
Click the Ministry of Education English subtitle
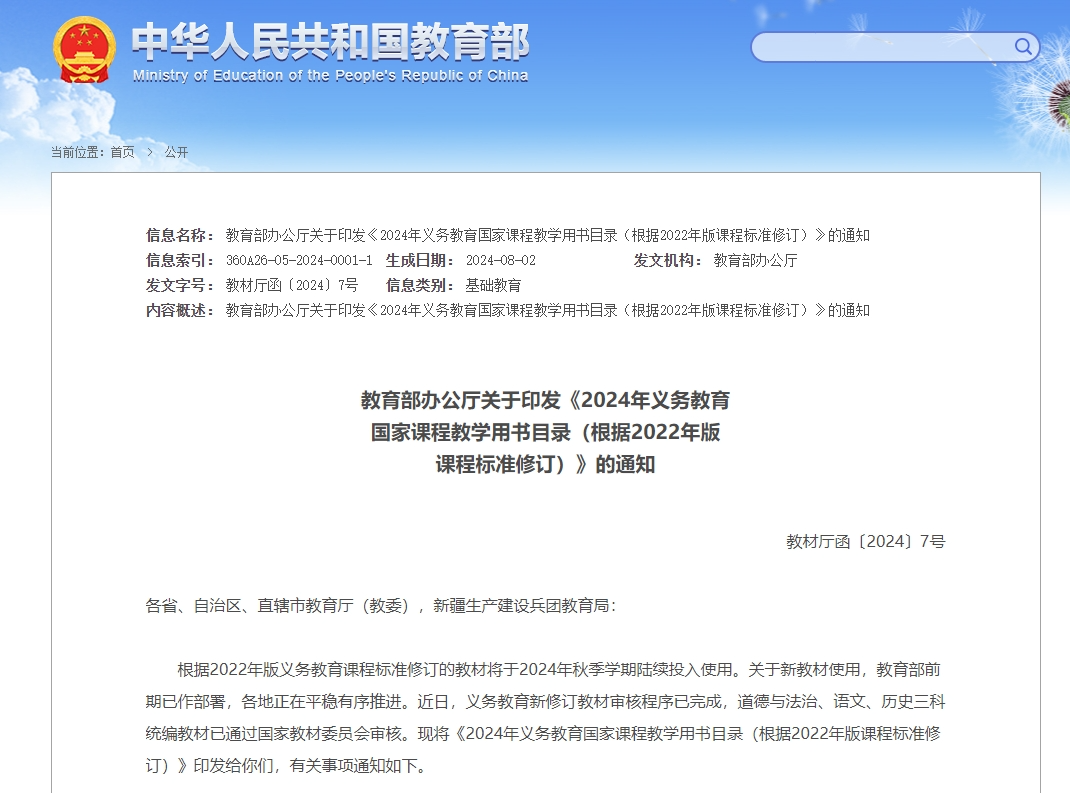[330, 76]
